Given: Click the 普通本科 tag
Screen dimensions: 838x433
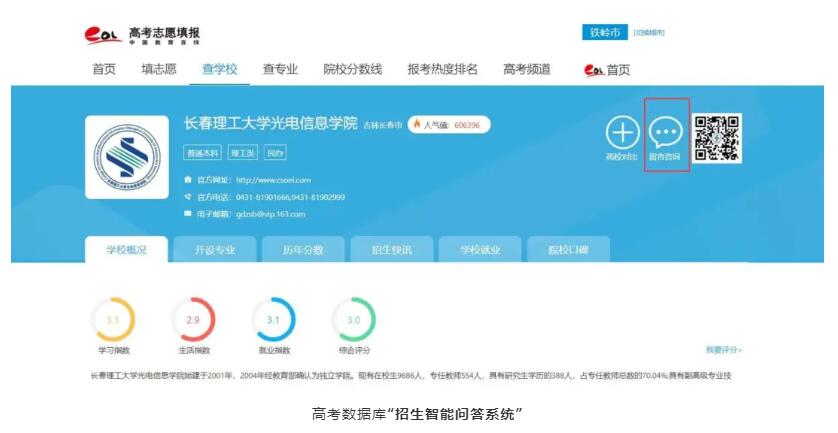Looking at the screenshot, I should point(203,153).
